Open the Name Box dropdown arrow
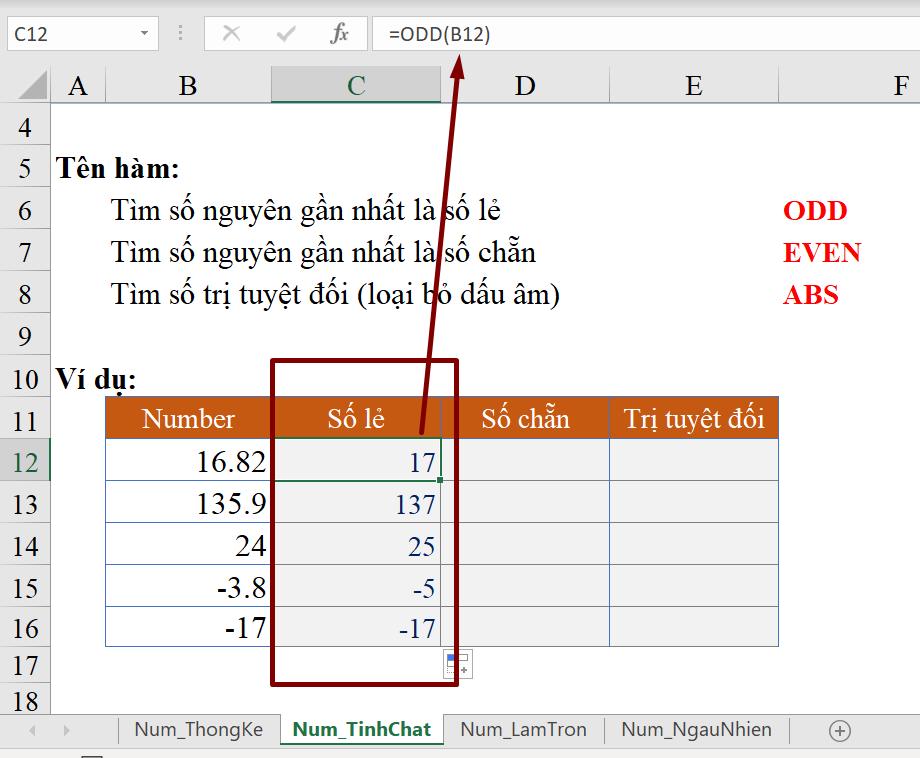The image size is (920, 758). (143, 32)
